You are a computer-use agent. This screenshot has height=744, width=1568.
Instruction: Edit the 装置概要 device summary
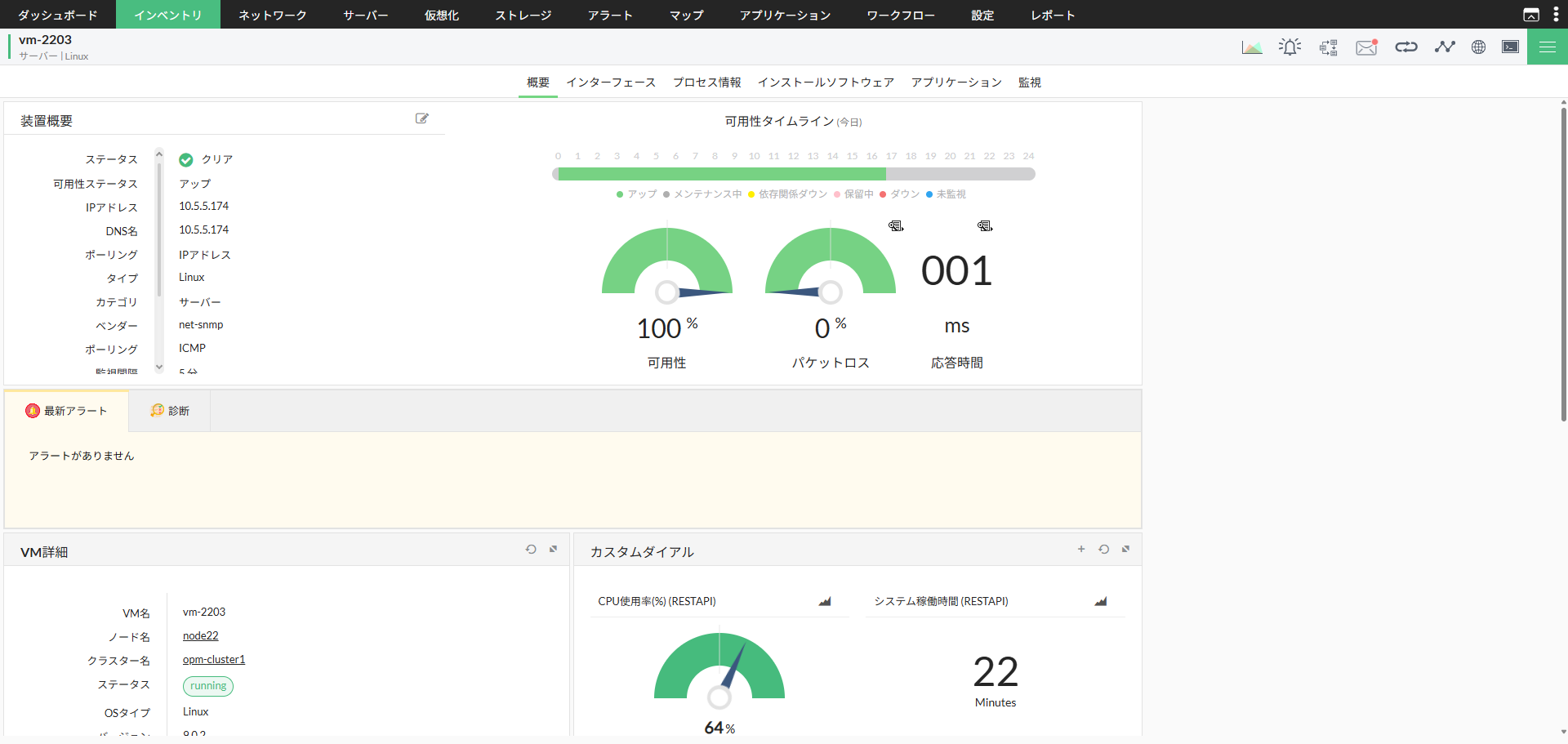[422, 118]
